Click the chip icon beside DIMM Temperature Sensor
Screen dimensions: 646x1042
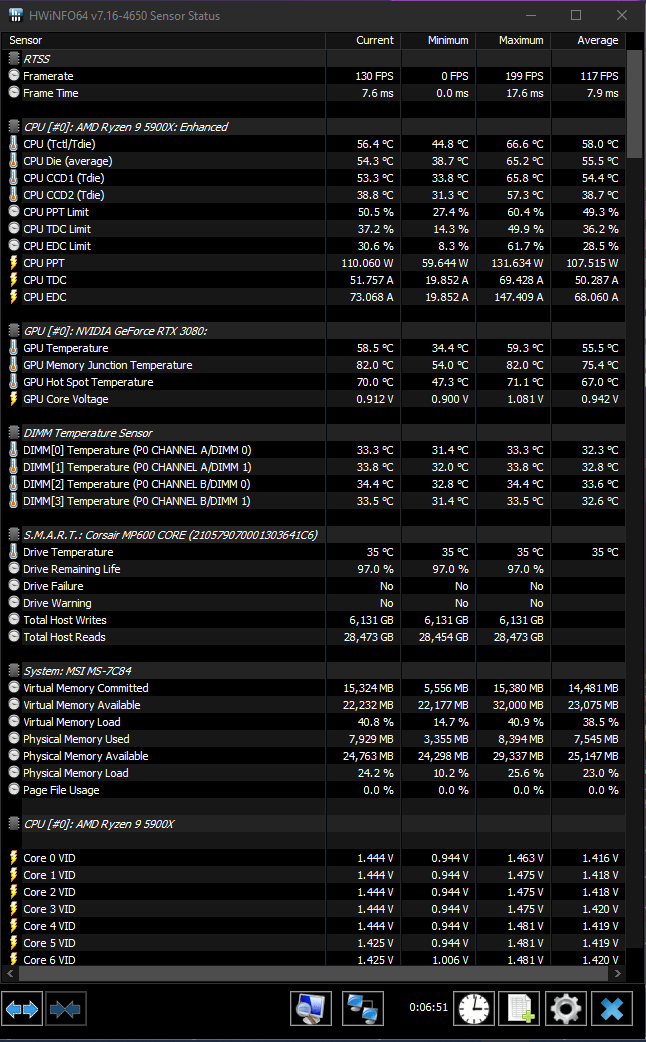click(x=14, y=433)
